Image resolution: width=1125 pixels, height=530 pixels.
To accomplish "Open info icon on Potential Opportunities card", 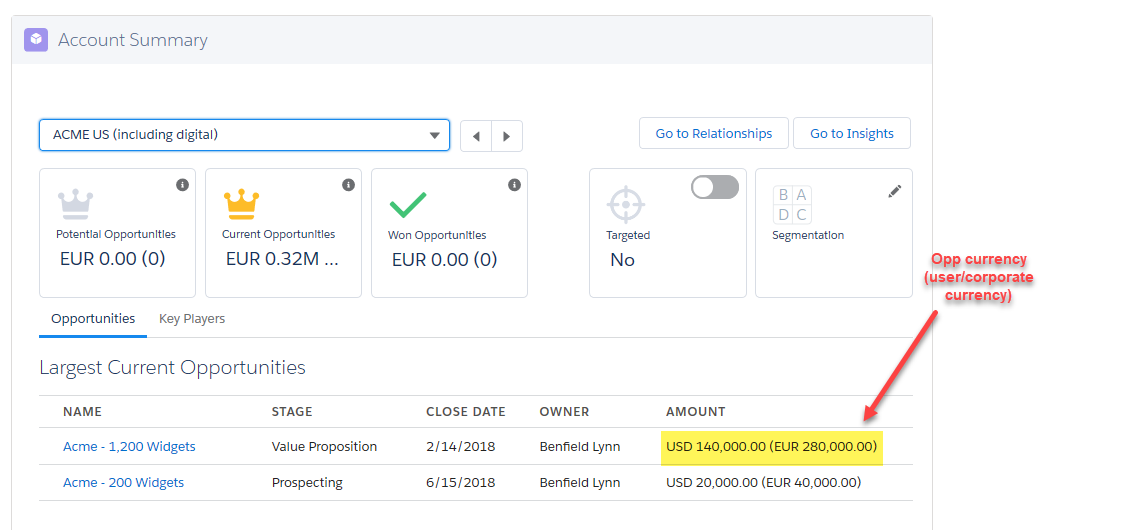I will (182, 185).
